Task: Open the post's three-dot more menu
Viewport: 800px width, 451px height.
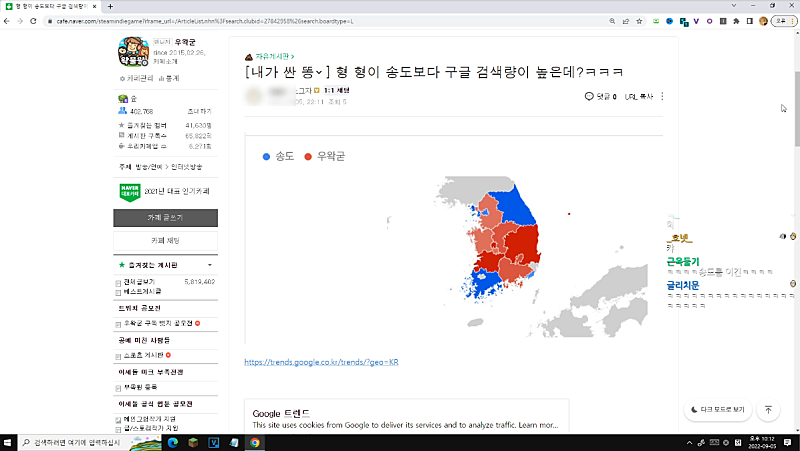Action: click(x=662, y=96)
